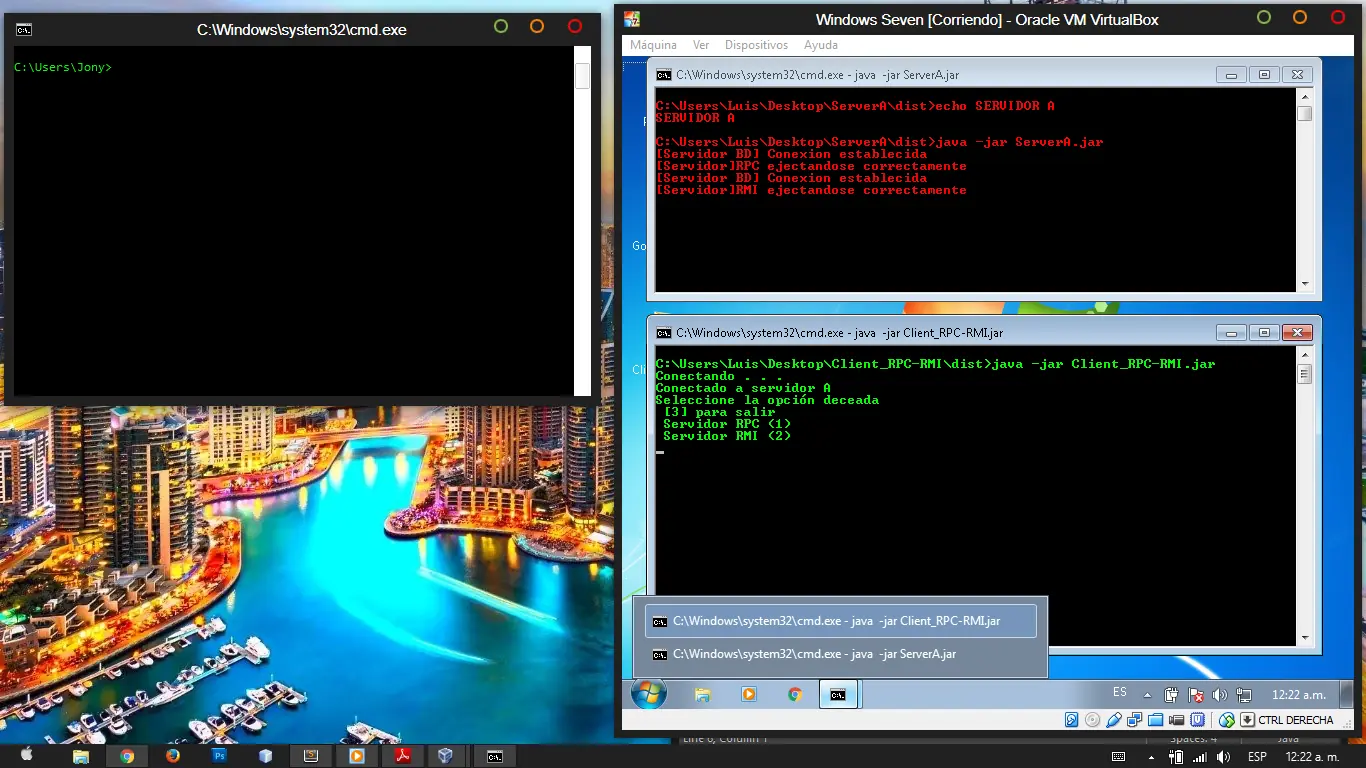Open the VM clock showing 12:22 a.m.

[1298, 694]
